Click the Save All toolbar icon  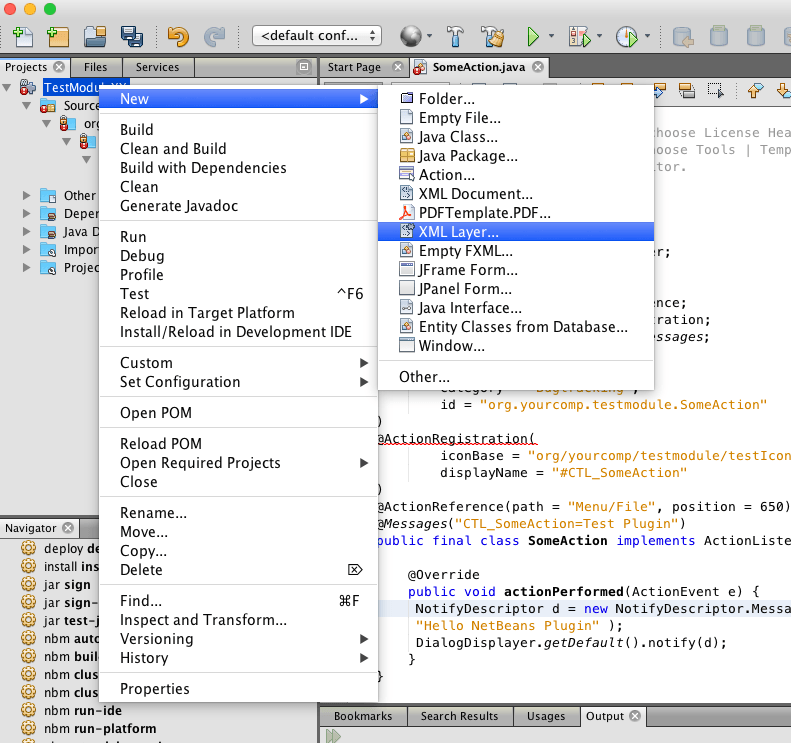[x=131, y=36]
